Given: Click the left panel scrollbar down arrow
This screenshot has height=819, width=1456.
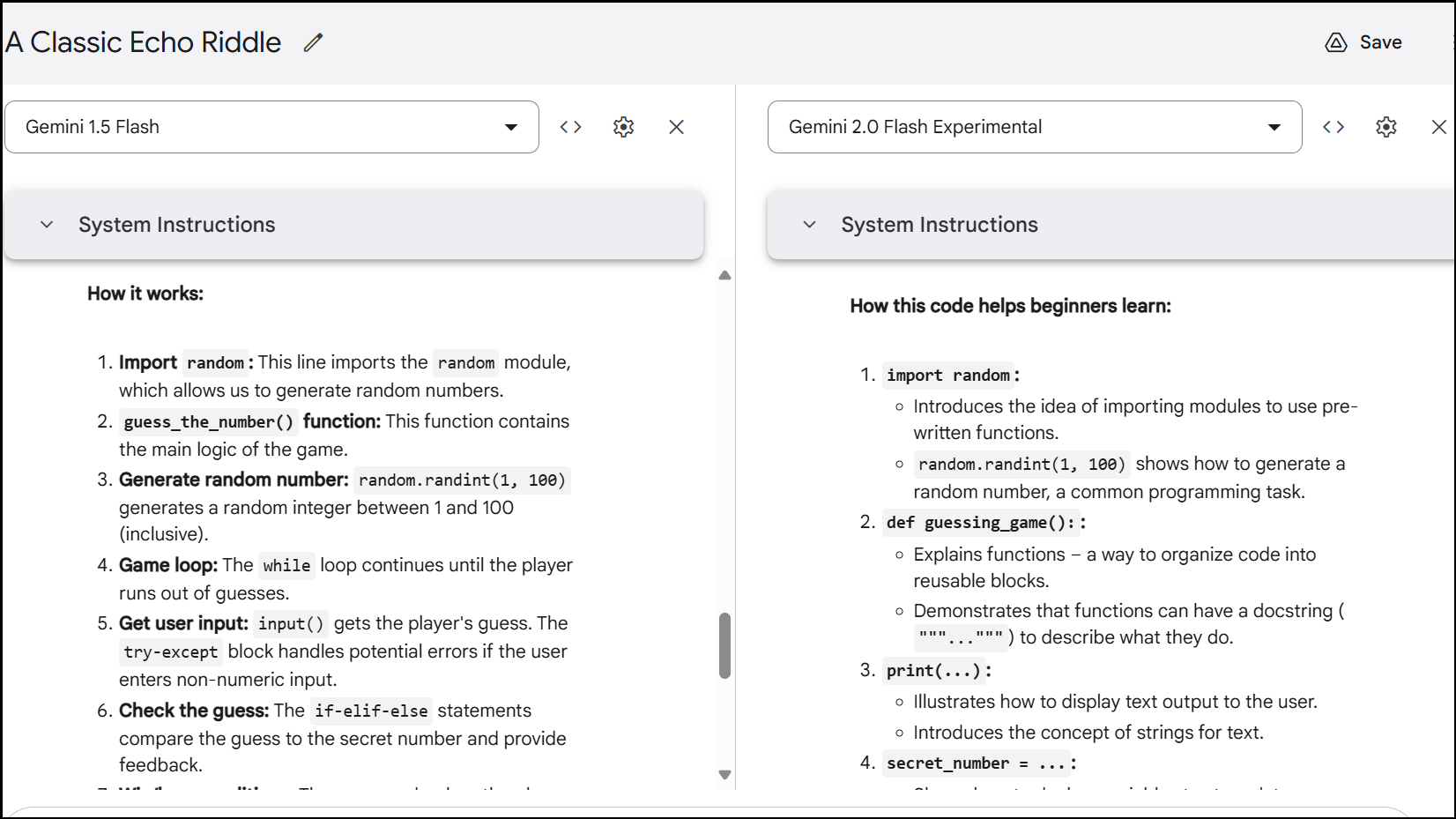Looking at the screenshot, I should pyautogui.click(x=724, y=775).
